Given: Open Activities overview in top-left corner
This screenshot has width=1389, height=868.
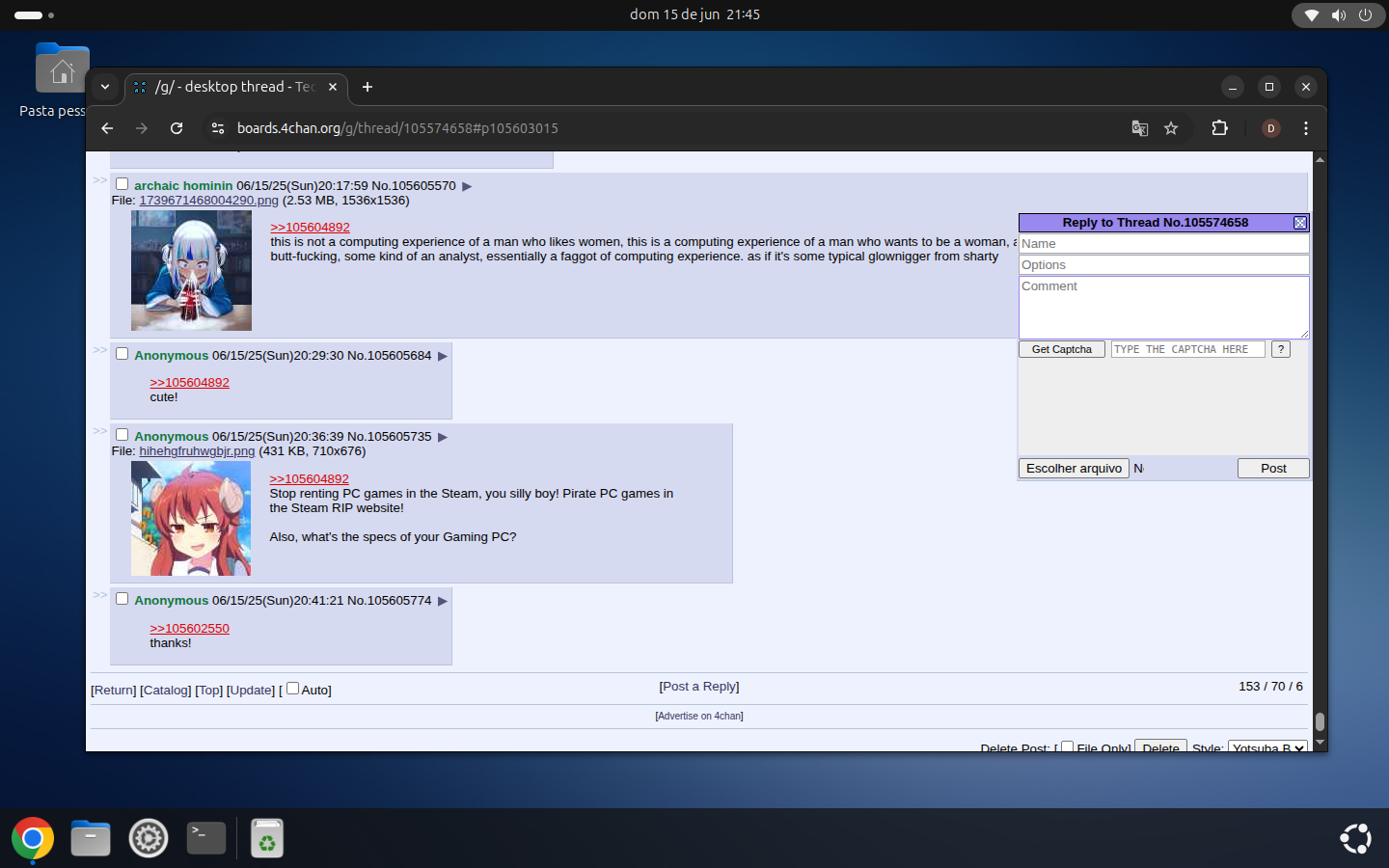Looking at the screenshot, I should point(35,15).
